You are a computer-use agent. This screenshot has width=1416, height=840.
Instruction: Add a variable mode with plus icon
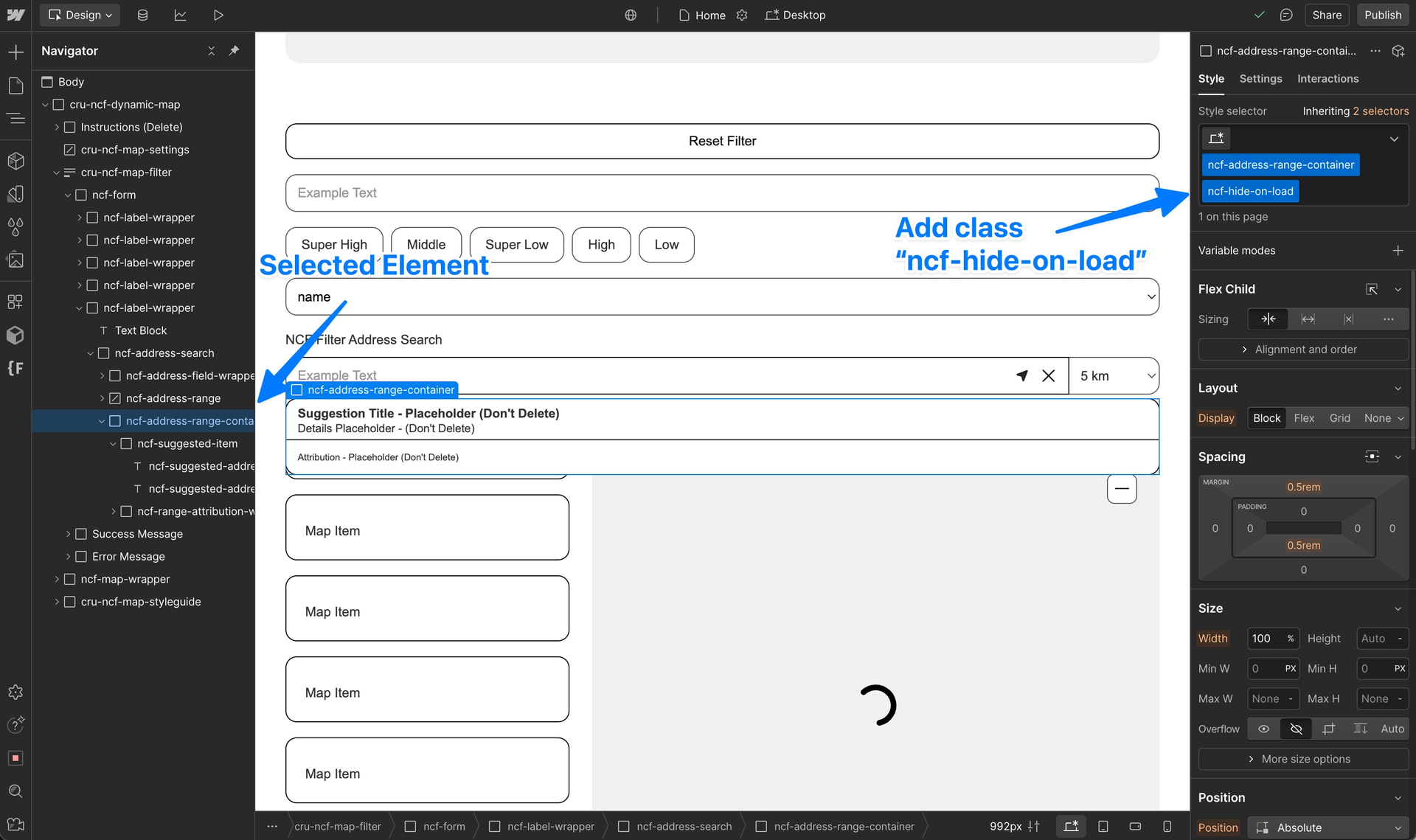(x=1398, y=251)
